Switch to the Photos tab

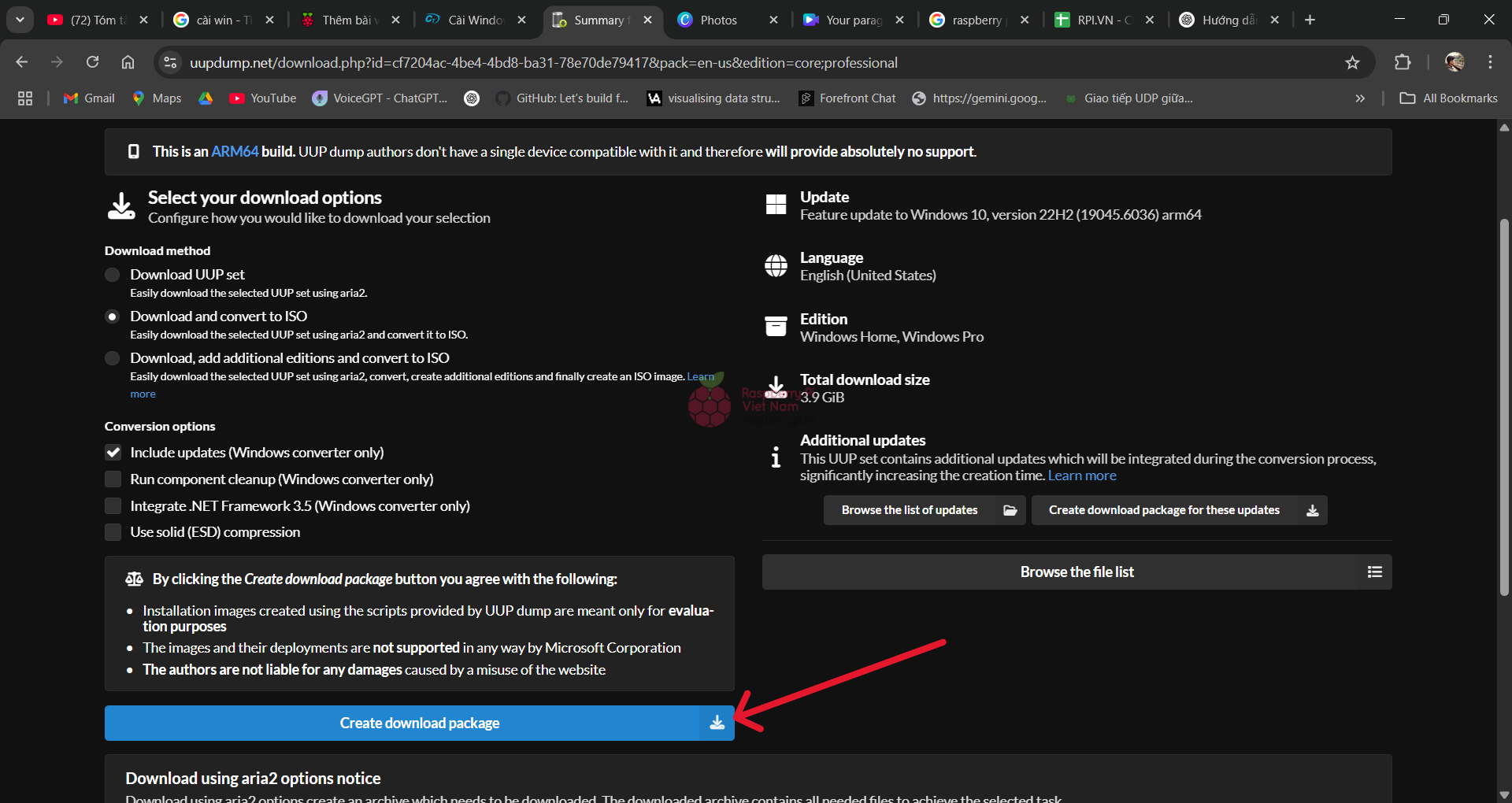pyautogui.click(x=718, y=20)
